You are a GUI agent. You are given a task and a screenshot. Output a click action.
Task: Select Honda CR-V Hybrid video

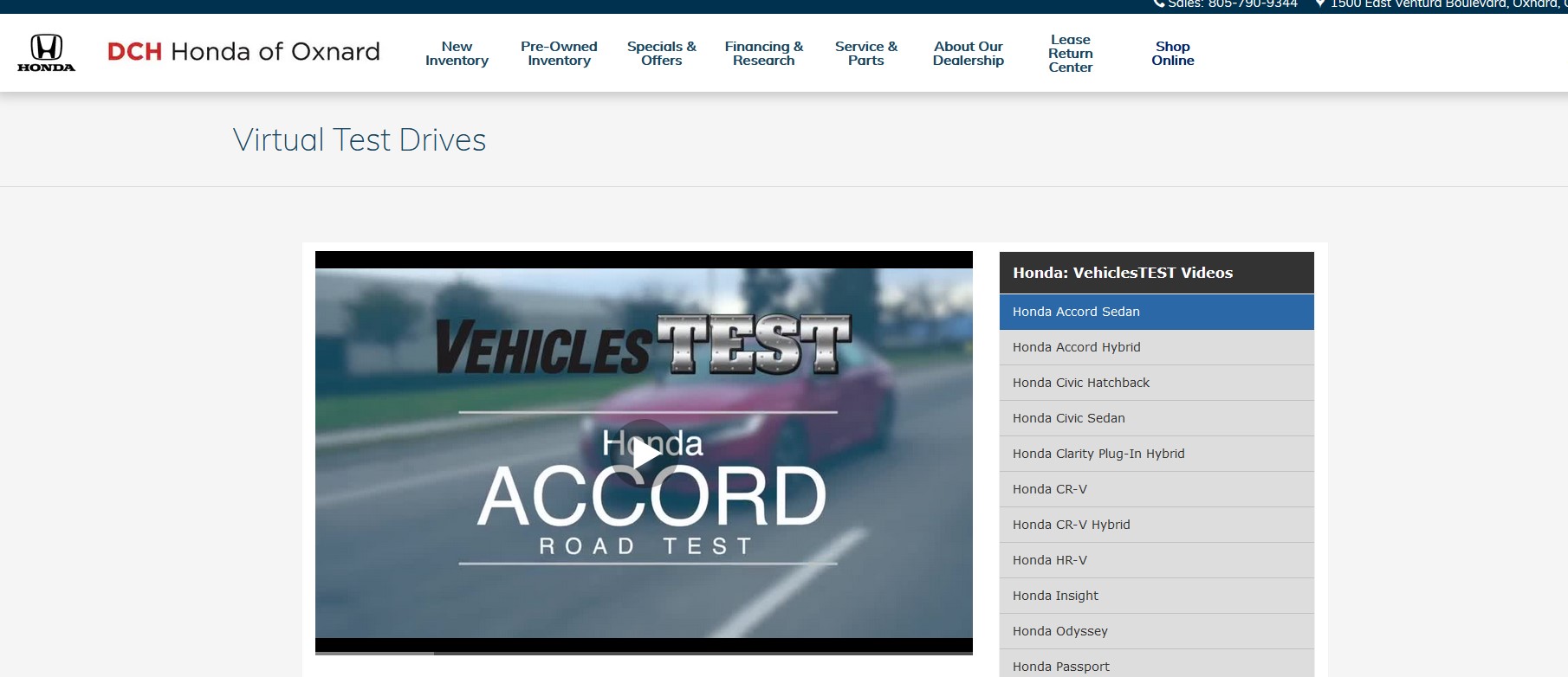point(1157,525)
